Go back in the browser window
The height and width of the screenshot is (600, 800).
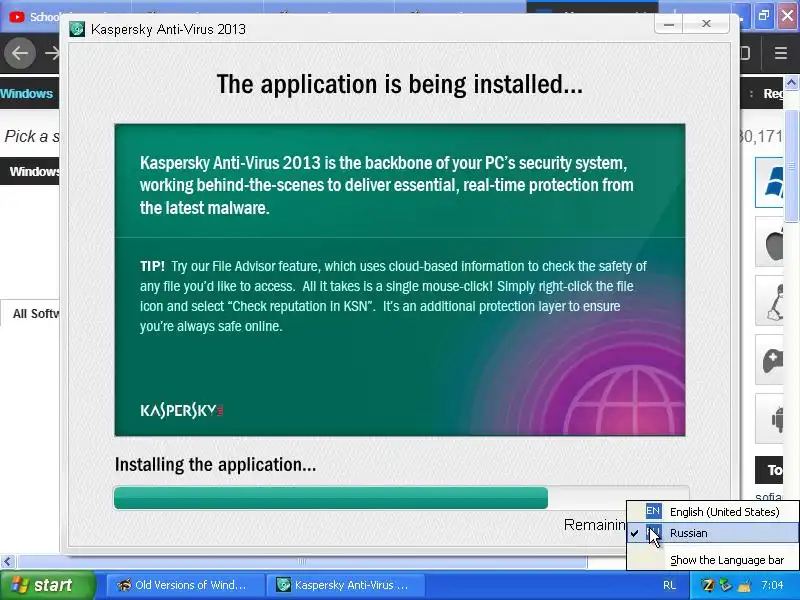coord(20,53)
